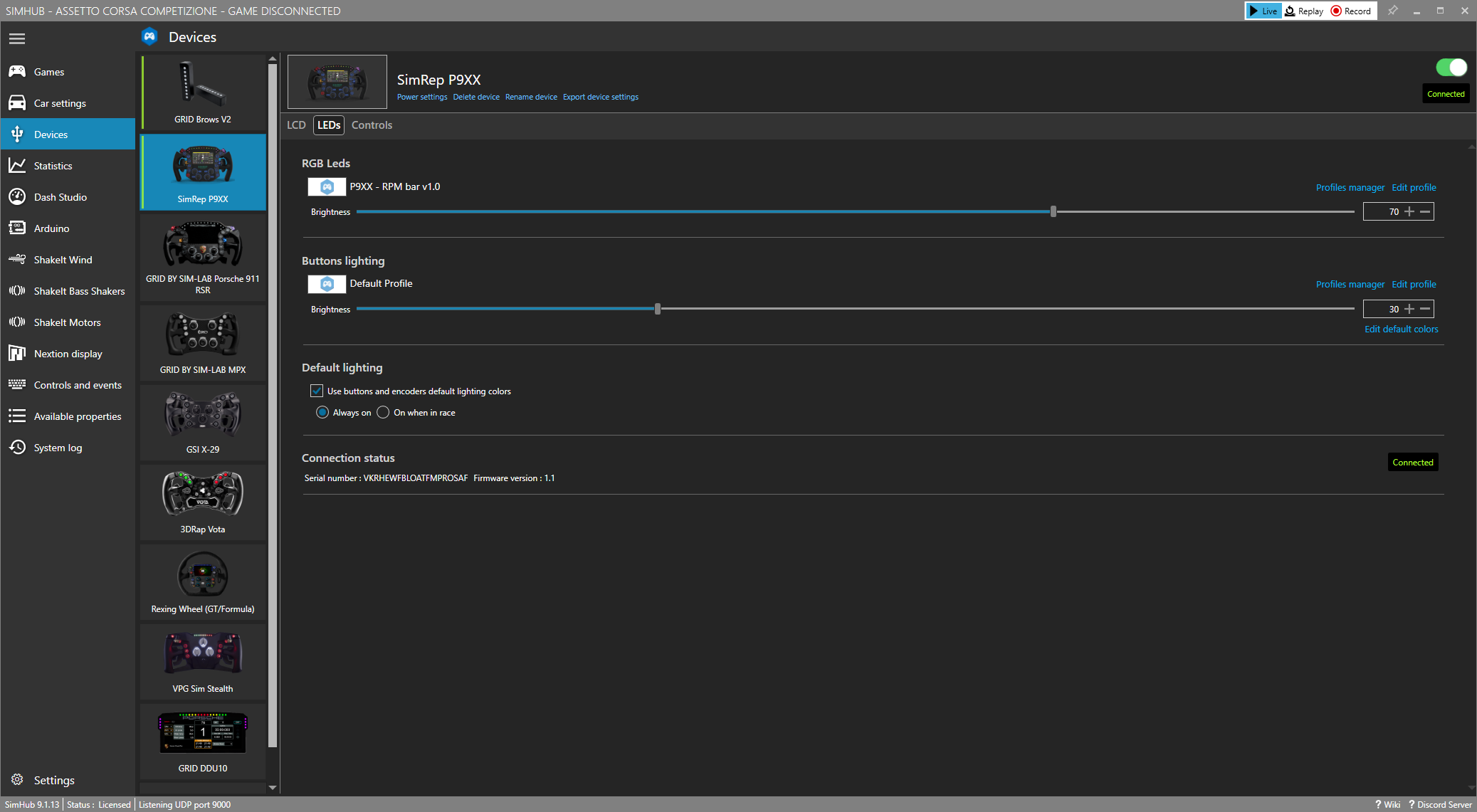
Task: Click the Live play icon
Action: click(1254, 11)
